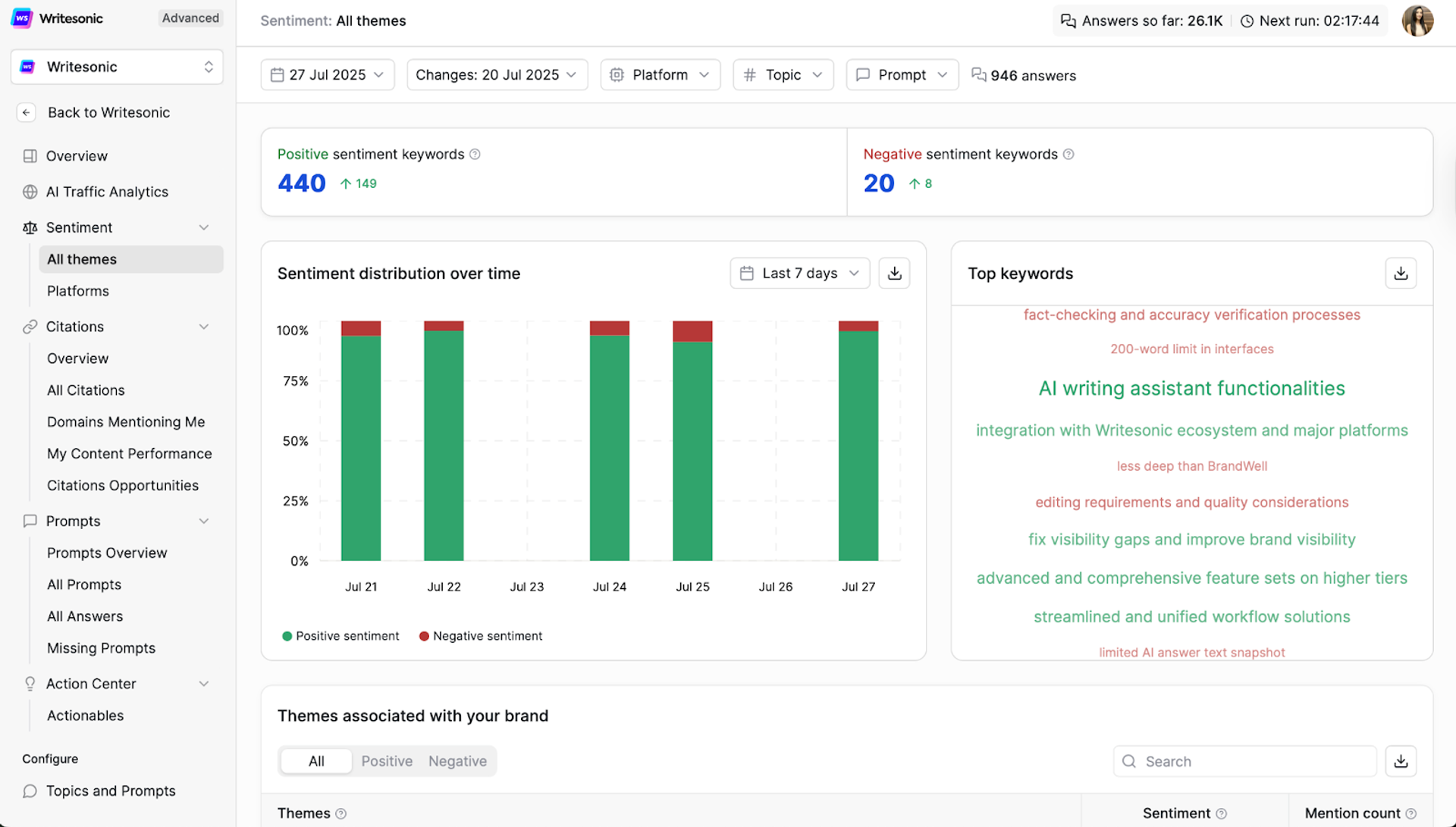Screen dimensions: 1456x827
Task: Click Back to Writesonic link
Action: coord(108,112)
